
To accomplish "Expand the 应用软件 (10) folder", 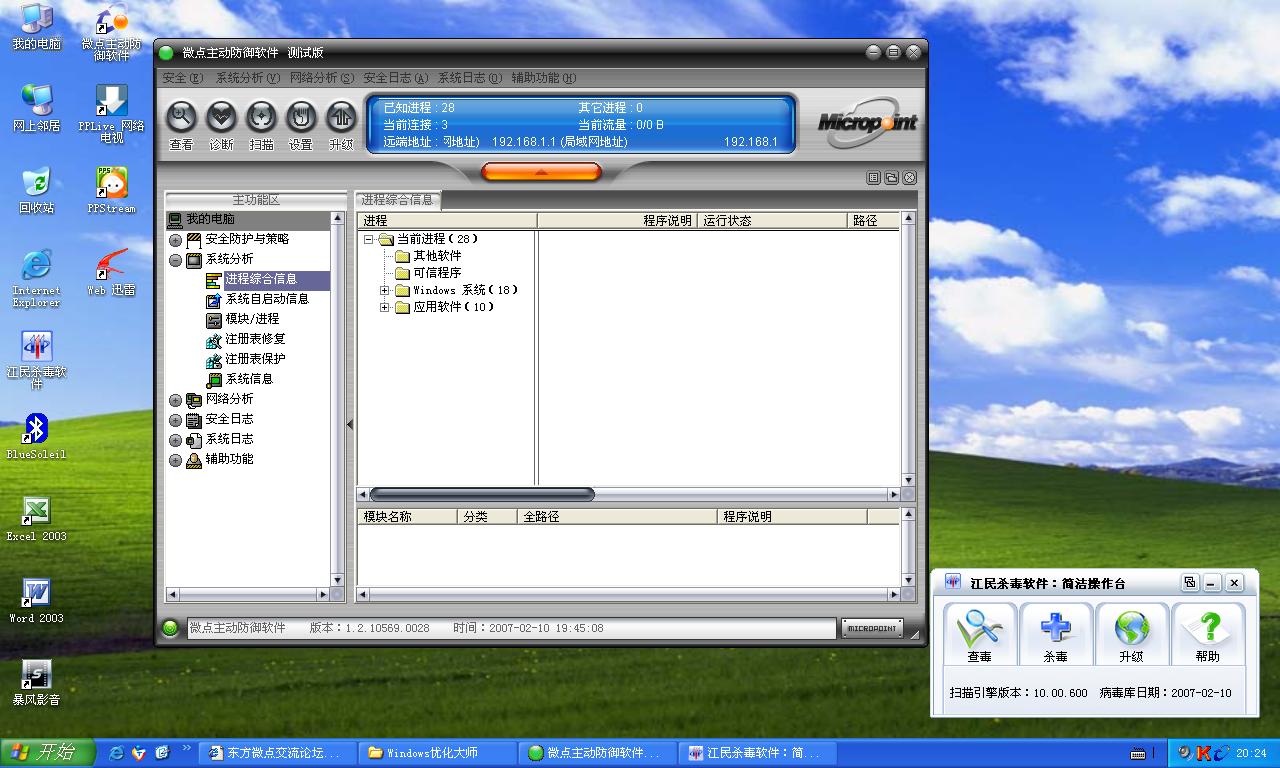I will coord(385,307).
